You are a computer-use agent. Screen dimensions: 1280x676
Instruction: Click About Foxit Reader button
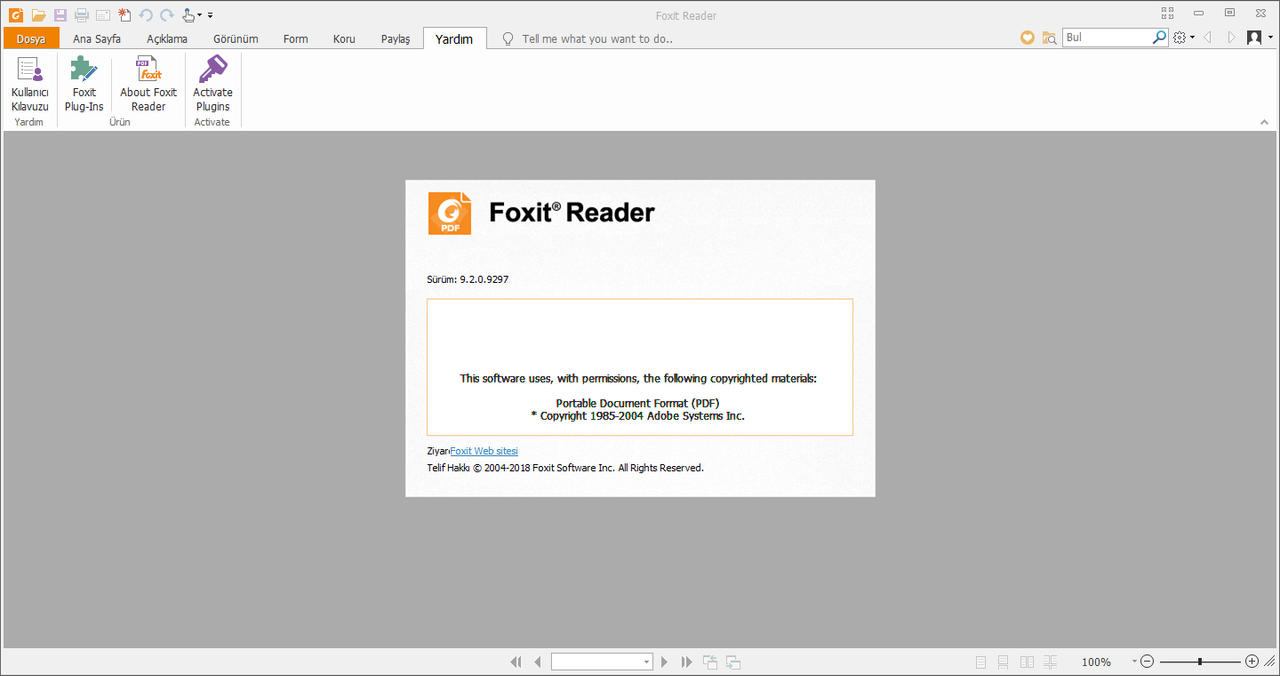pyautogui.click(x=148, y=84)
